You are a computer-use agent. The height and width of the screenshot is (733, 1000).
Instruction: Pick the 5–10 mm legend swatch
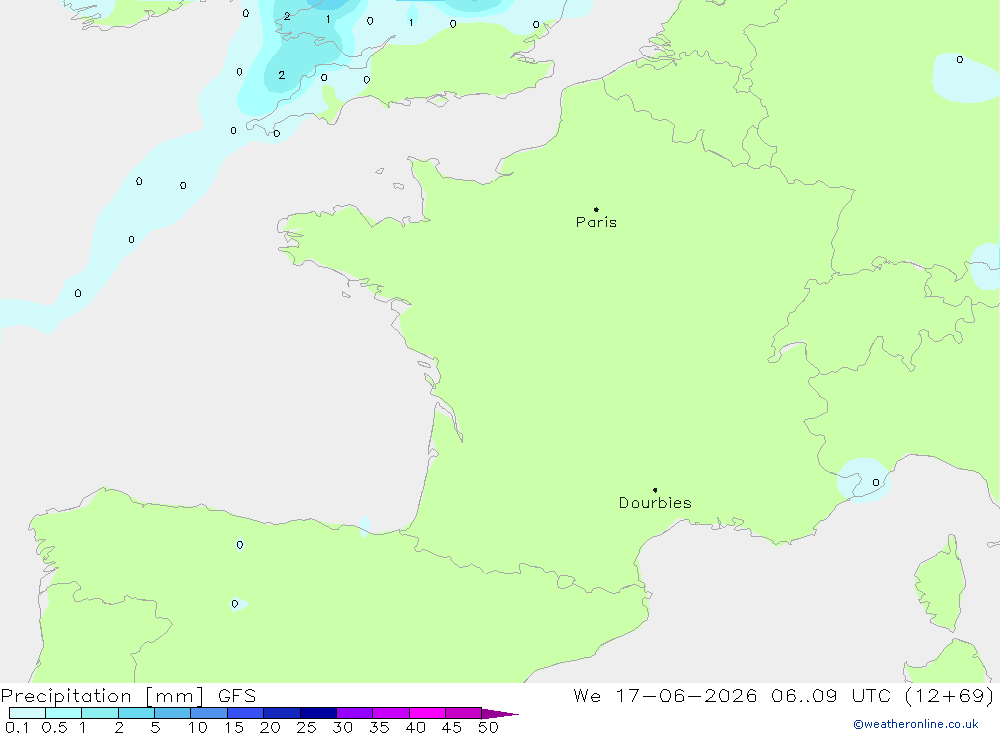(x=173, y=713)
